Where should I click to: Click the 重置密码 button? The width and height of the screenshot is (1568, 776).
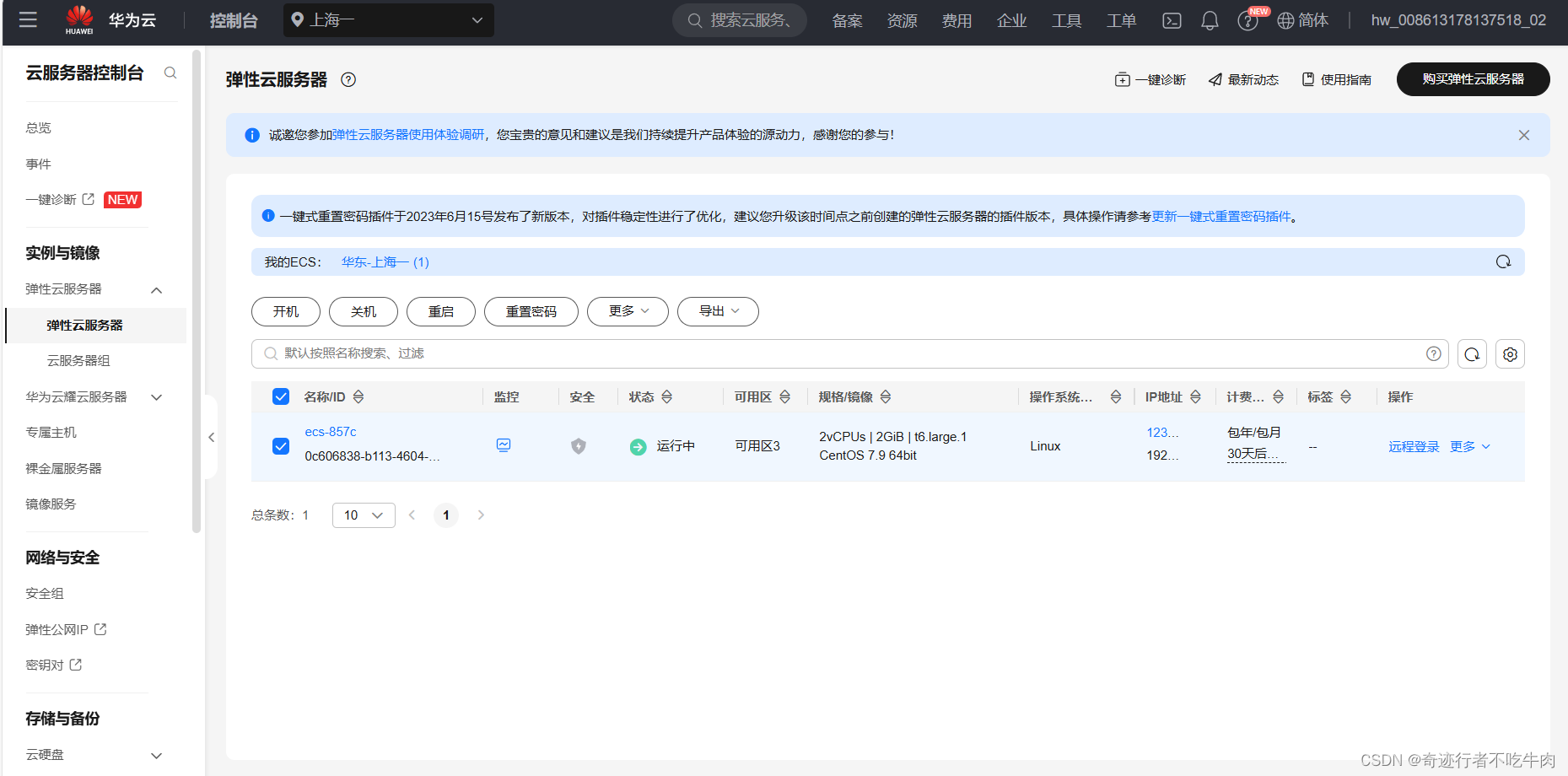(531, 311)
